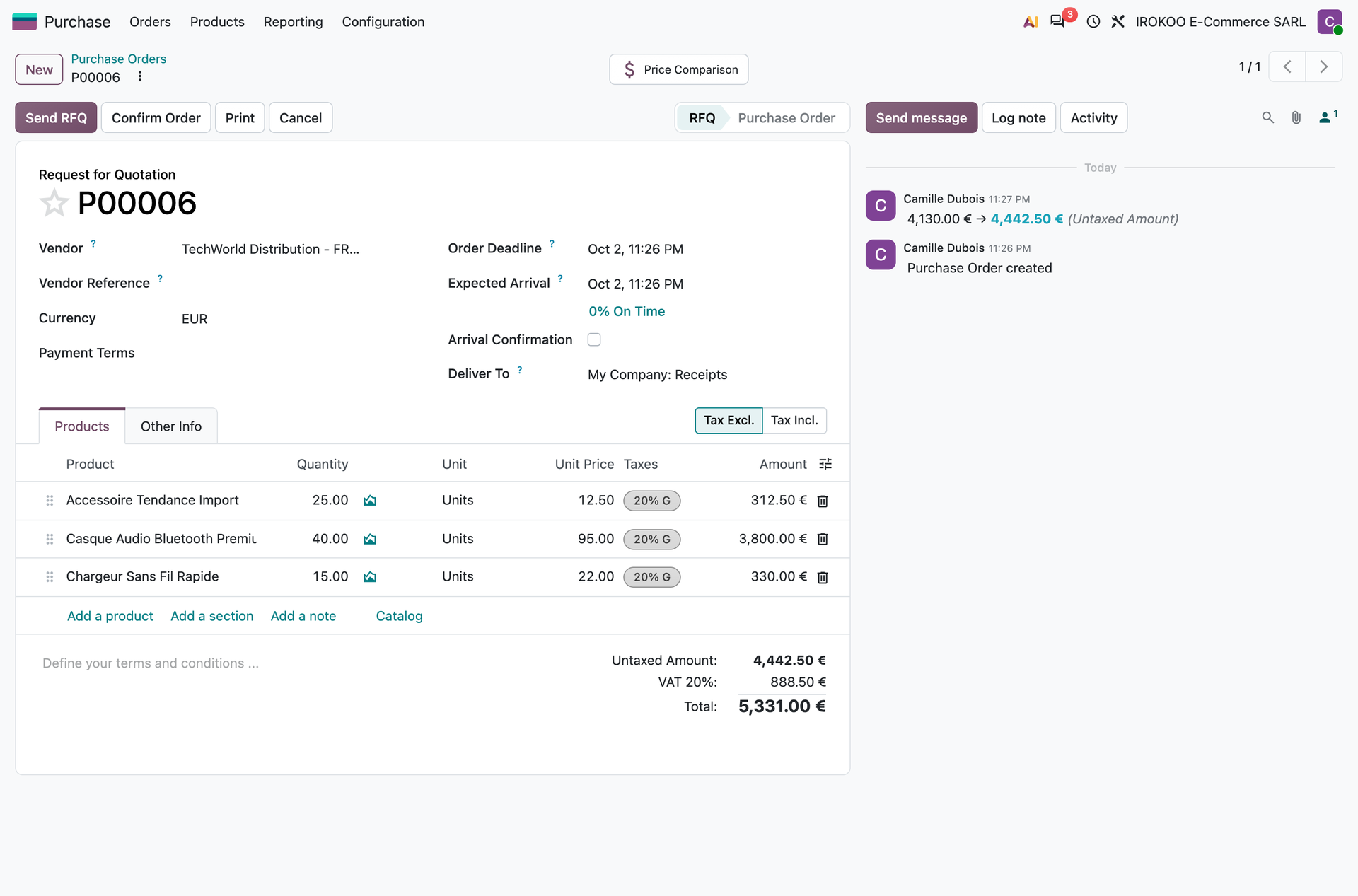Open the Deliver To dropdown

(x=707, y=375)
